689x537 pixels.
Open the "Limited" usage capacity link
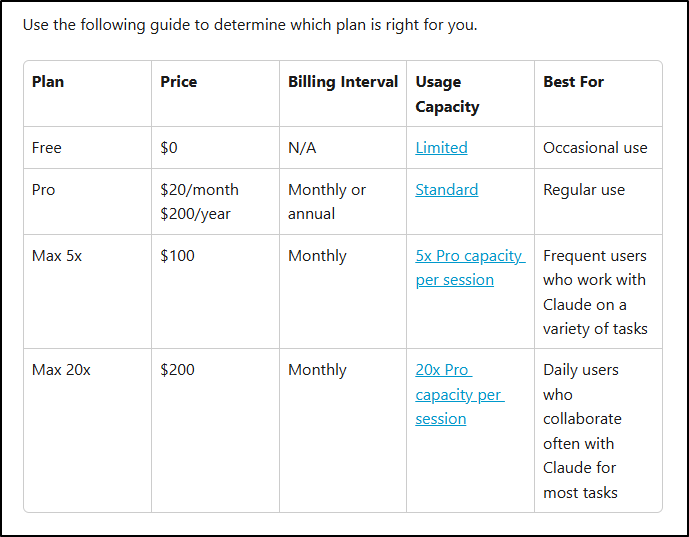tap(441, 148)
